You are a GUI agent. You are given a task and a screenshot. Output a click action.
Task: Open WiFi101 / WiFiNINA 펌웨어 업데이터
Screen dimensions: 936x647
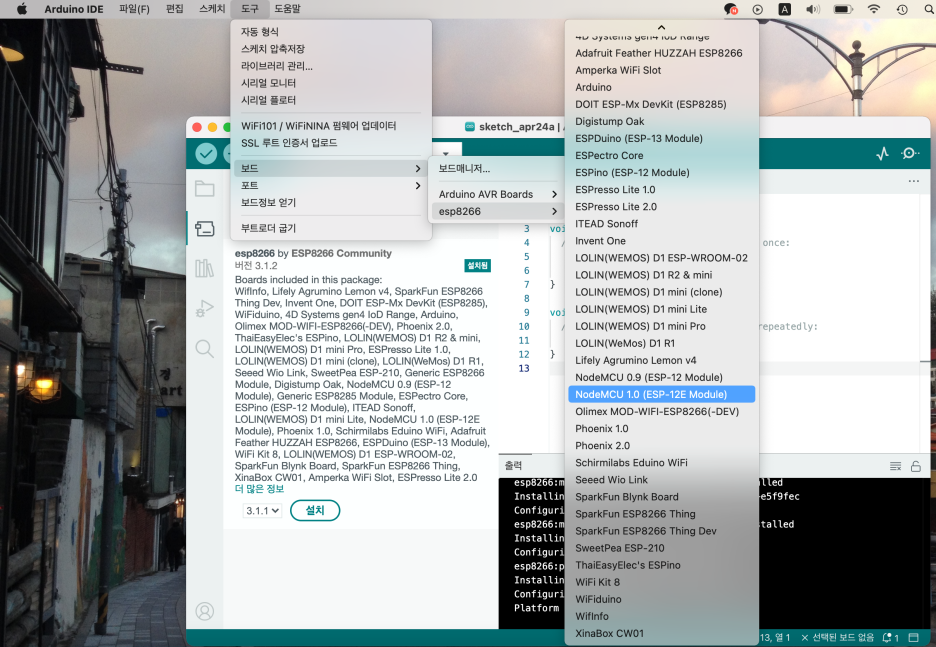[331, 126]
